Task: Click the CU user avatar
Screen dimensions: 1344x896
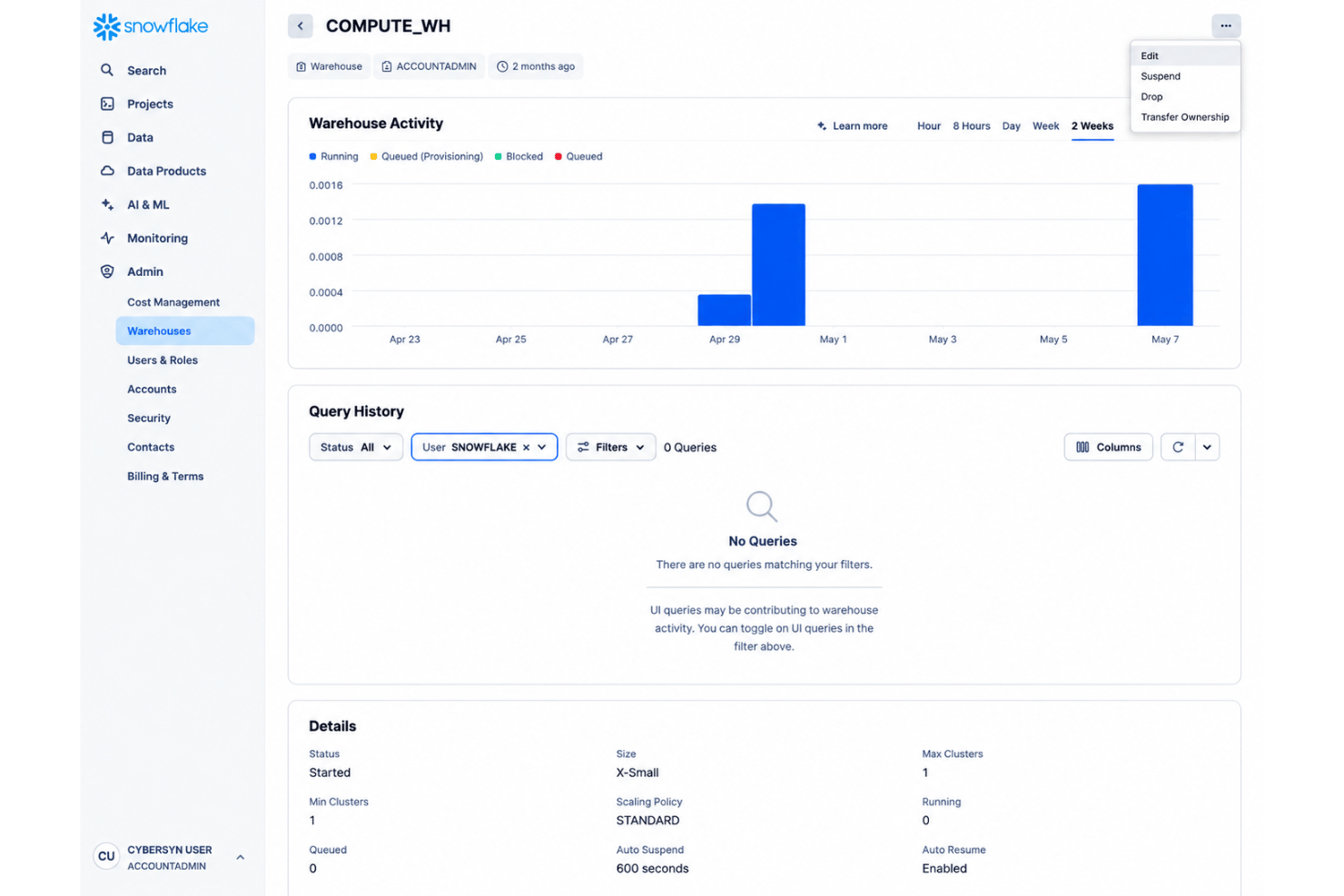Action: click(106, 856)
